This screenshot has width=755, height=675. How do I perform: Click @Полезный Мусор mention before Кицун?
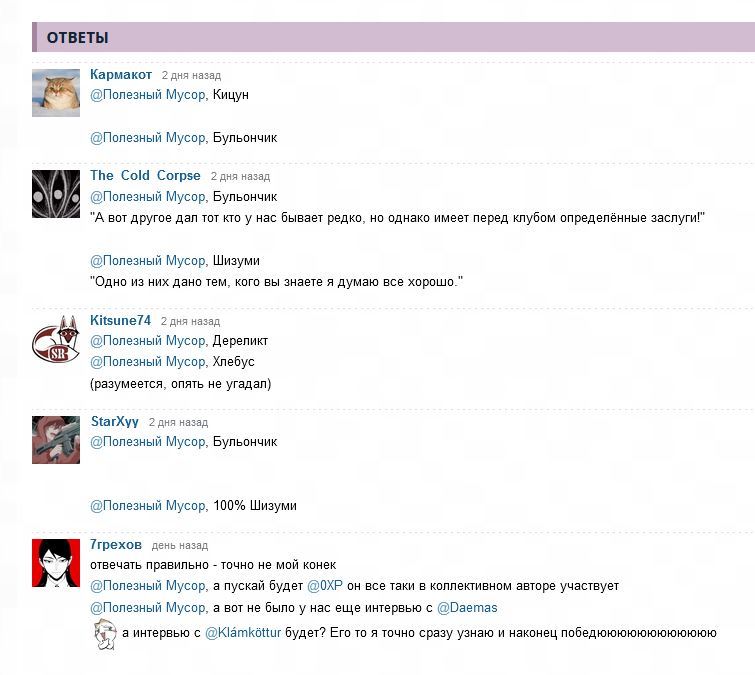click(148, 95)
